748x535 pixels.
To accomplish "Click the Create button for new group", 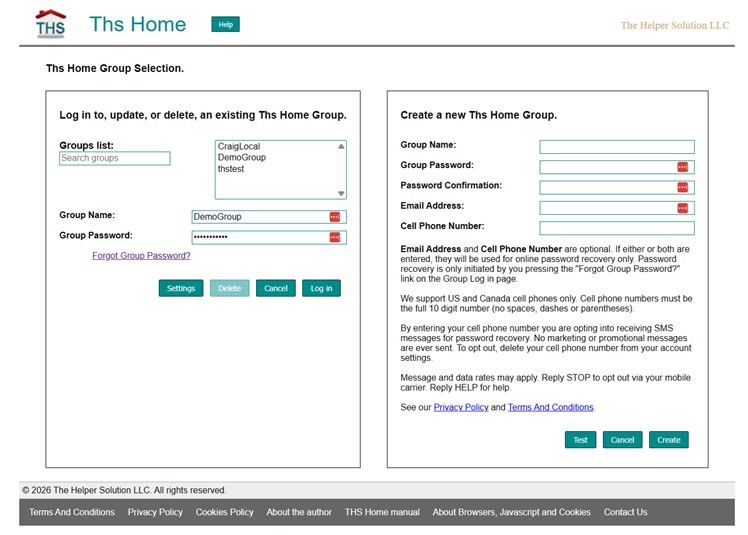I will click(x=668, y=440).
